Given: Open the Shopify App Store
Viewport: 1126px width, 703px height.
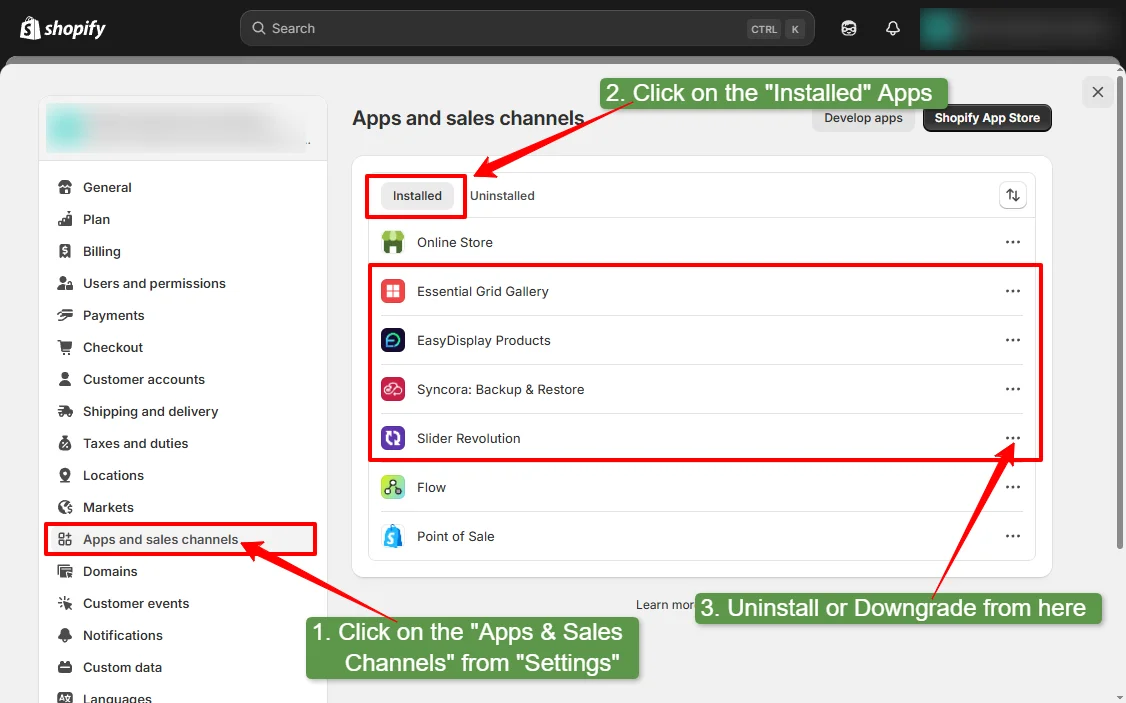Looking at the screenshot, I should 987,118.
